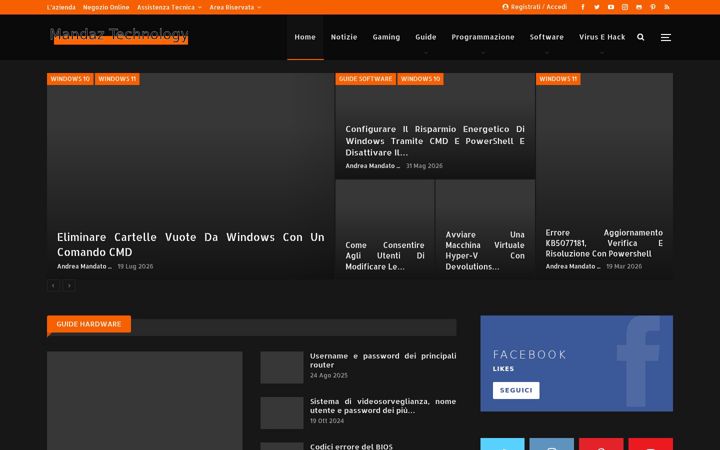The image size is (720, 450).
Task: Click the Assistenza Tecnica top bar link
Action: 166,7
